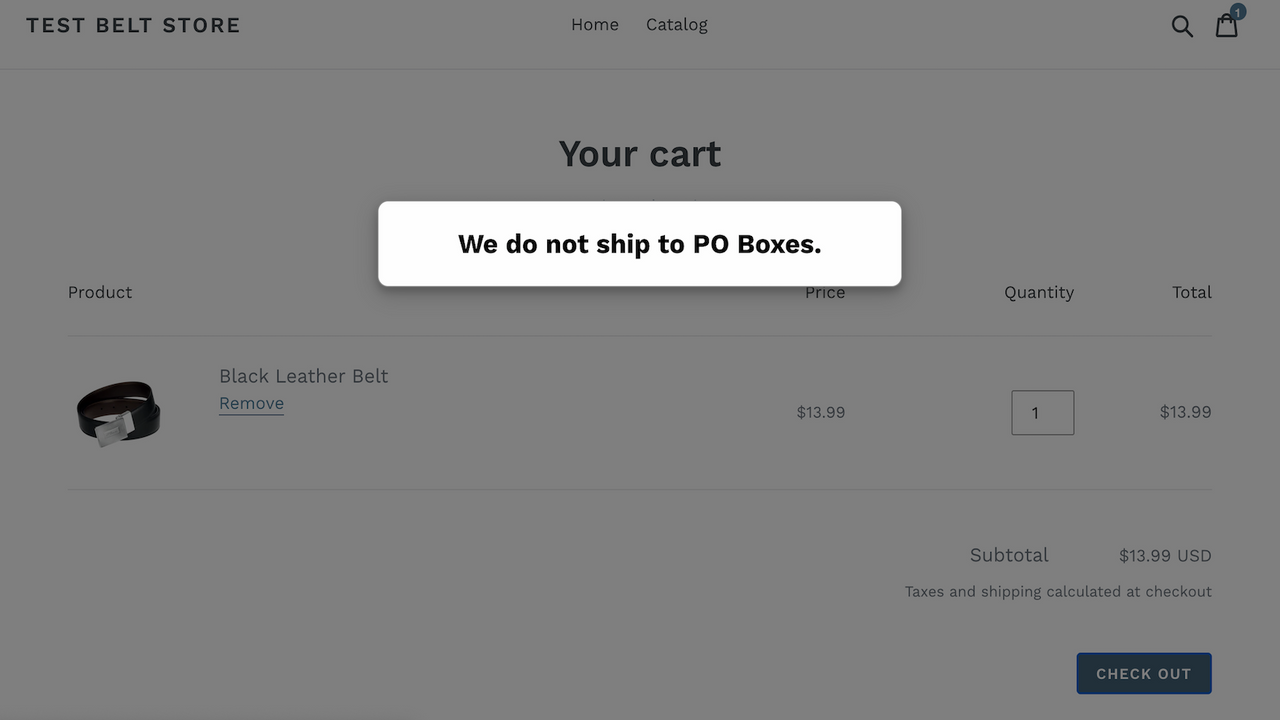Click the Subtotal amount of $13.99 USD
The height and width of the screenshot is (720, 1280).
(x=1165, y=555)
